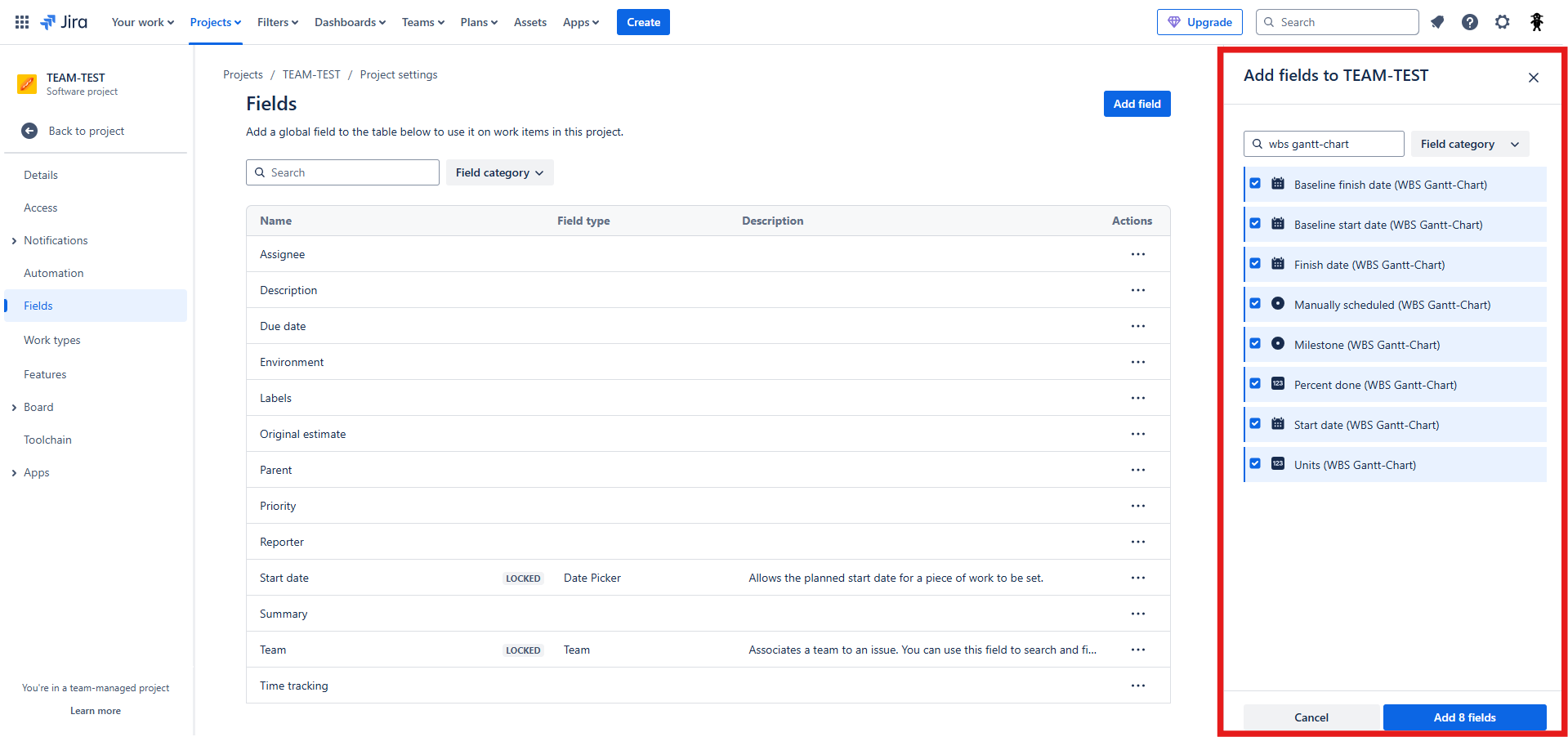Open the help question mark icon
This screenshot has width=1568, height=737.
click(1469, 22)
